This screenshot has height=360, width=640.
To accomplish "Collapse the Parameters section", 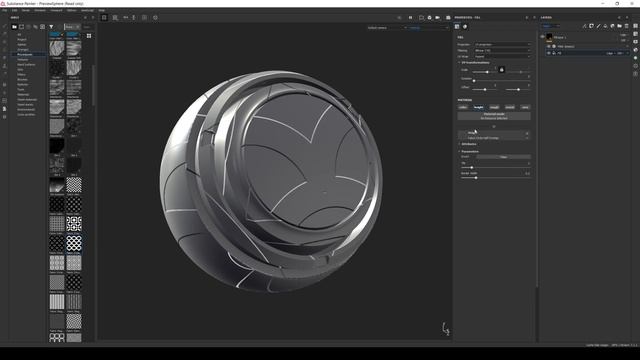I will tap(459, 151).
